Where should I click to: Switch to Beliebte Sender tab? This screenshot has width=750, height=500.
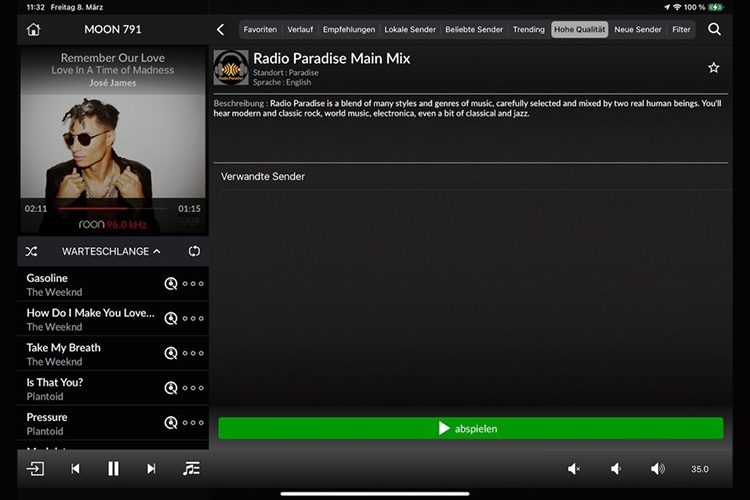coord(474,30)
